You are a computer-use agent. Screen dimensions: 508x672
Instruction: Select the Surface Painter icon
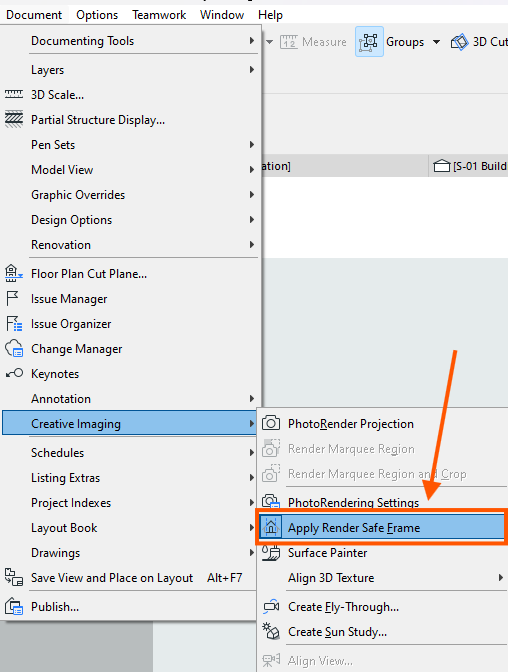[x=271, y=553]
